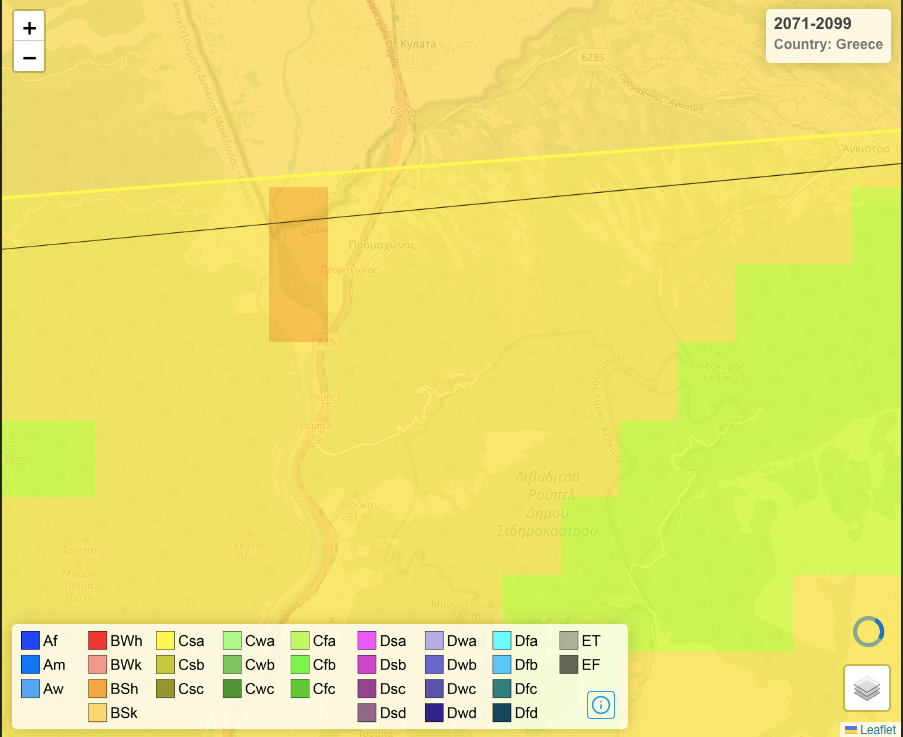Click the Dfb legend swatch
903x737 pixels.
tap(502, 664)
